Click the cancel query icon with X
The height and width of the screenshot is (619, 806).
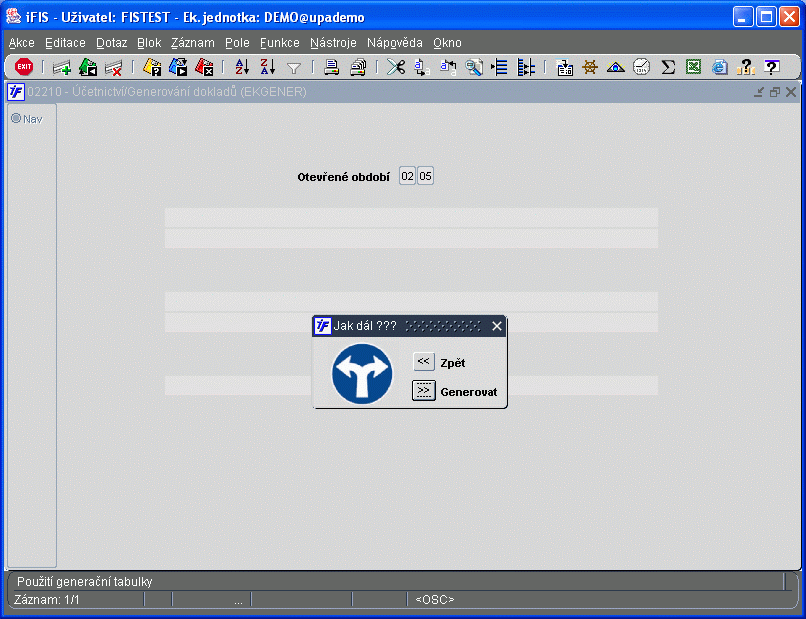pyautogui.click(x=204, y=67)
